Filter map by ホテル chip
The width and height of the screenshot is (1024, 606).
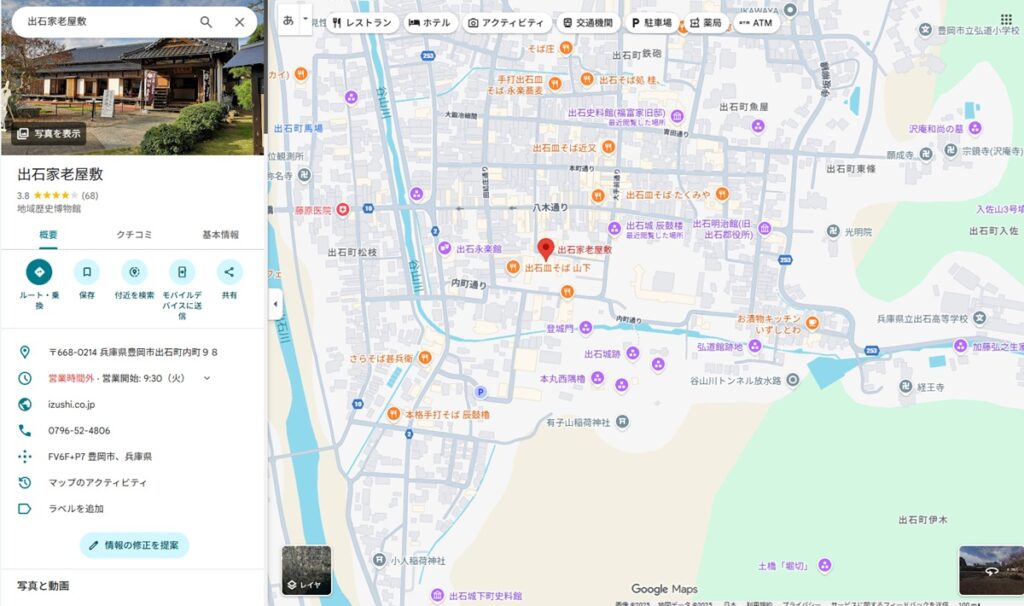[x=429, y=22]
